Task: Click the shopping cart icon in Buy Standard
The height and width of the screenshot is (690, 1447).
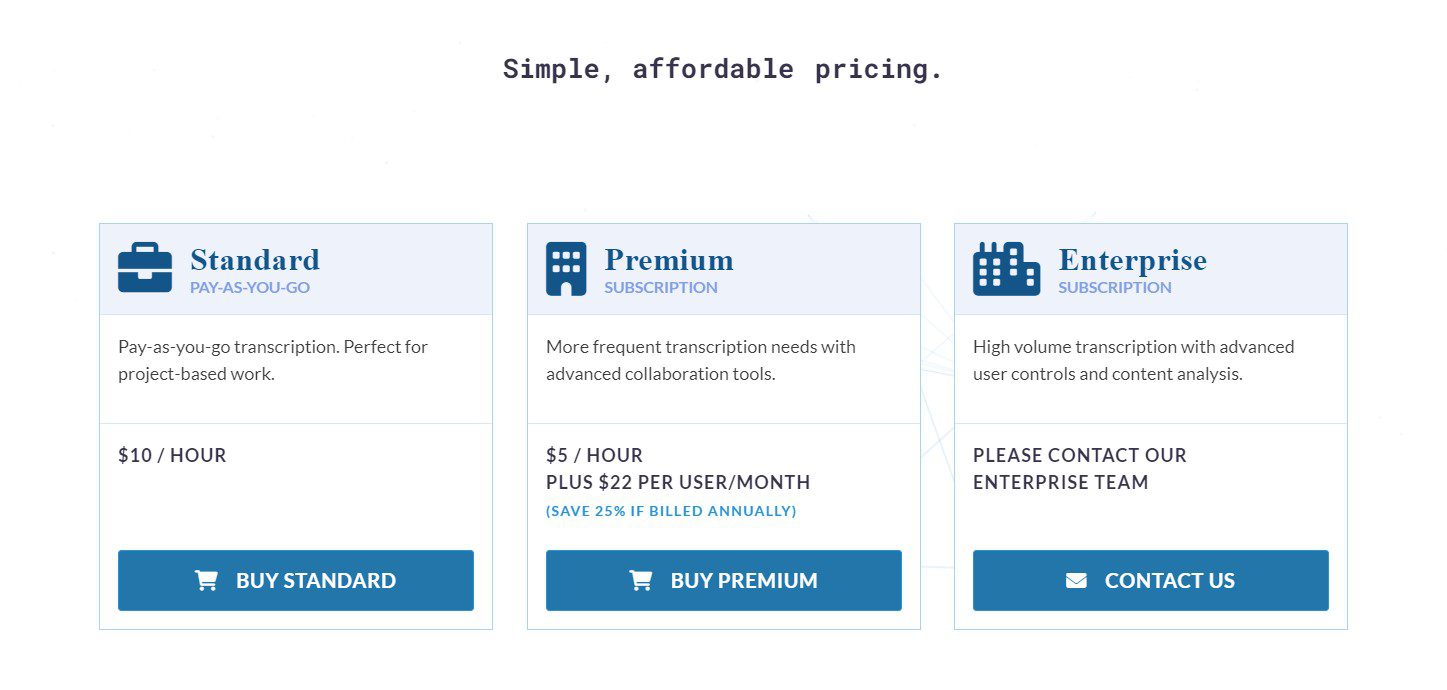Action: pos(206,580)
